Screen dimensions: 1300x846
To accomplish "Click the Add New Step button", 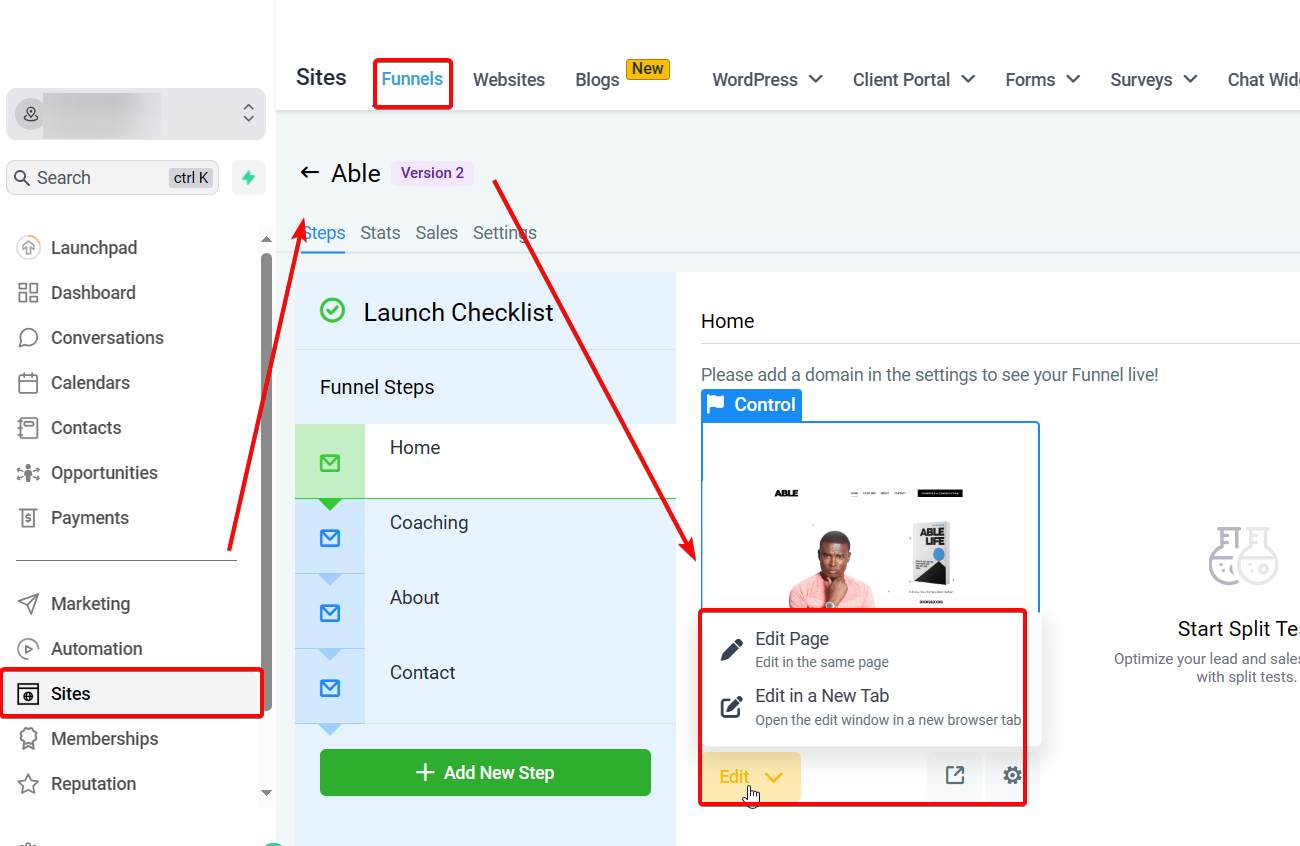I will 485,773.
